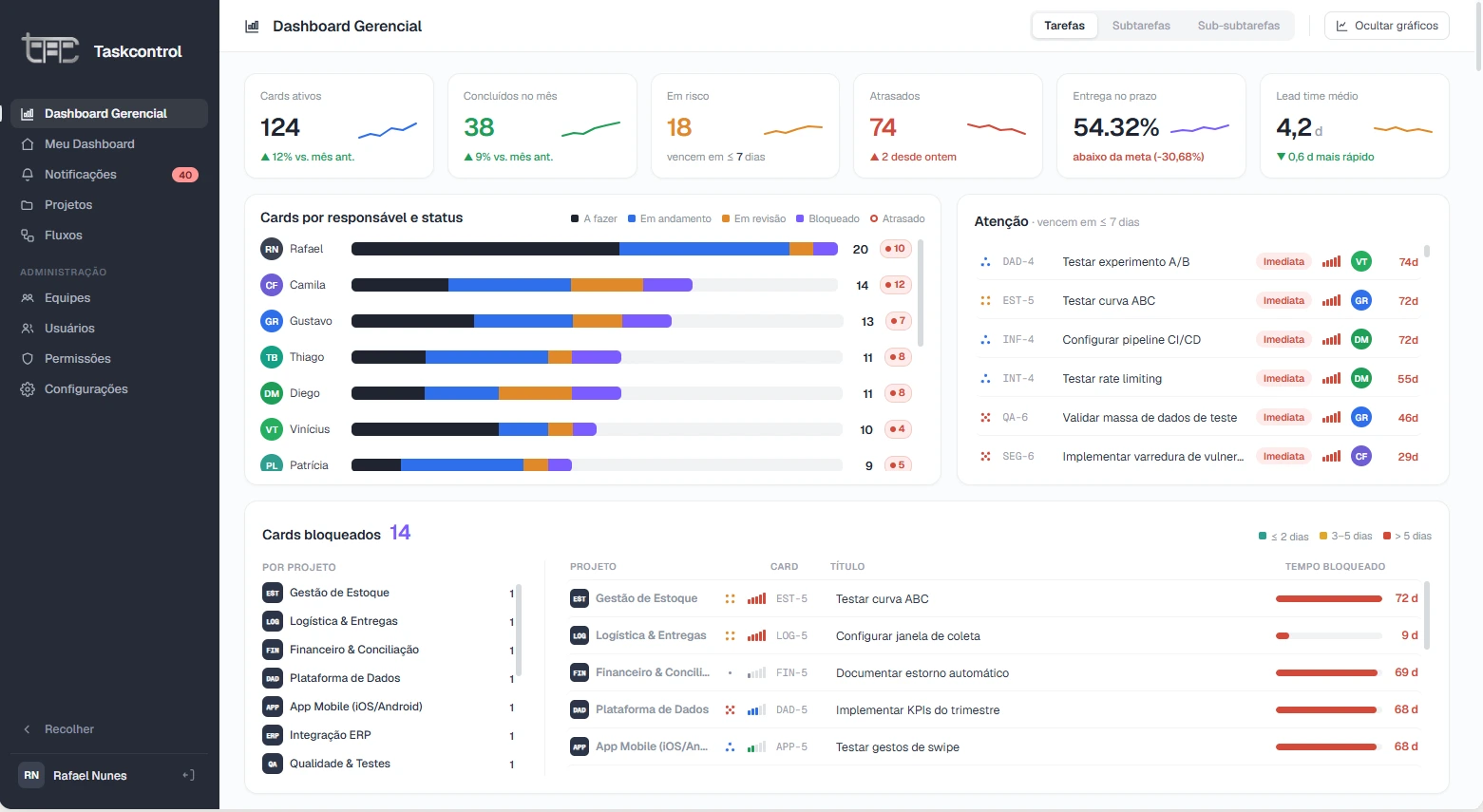Toggle the Atrasado legend item
The image size is (1483, 812).
[x=897, y=218]
